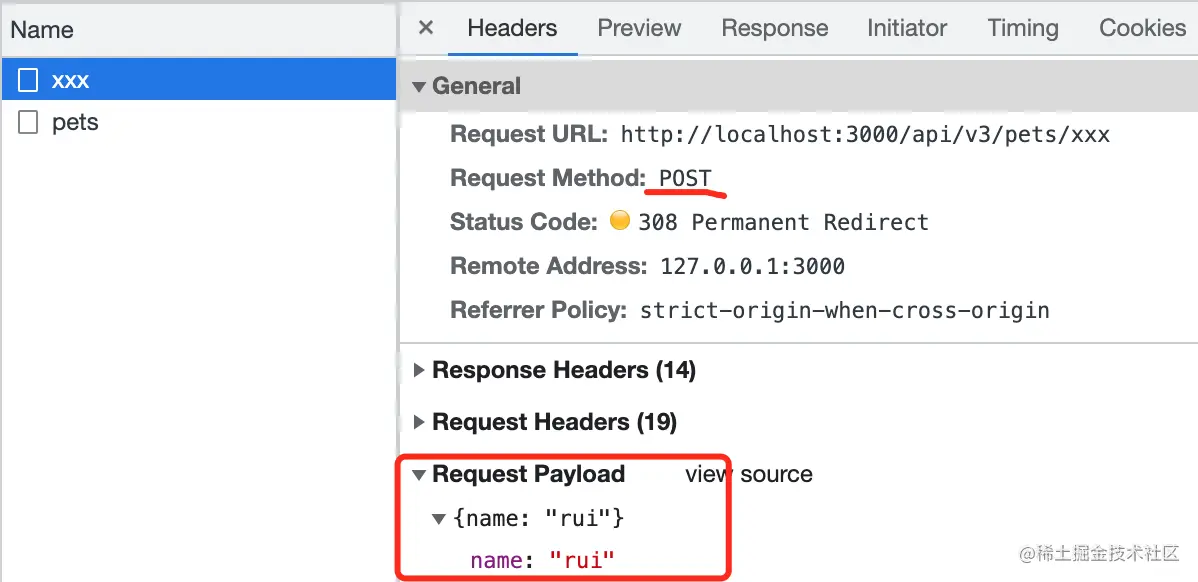This screenshot has width=1198, height=582.
Task: Expand Response Headers (14) section
Action: click(x=419, y=370)
